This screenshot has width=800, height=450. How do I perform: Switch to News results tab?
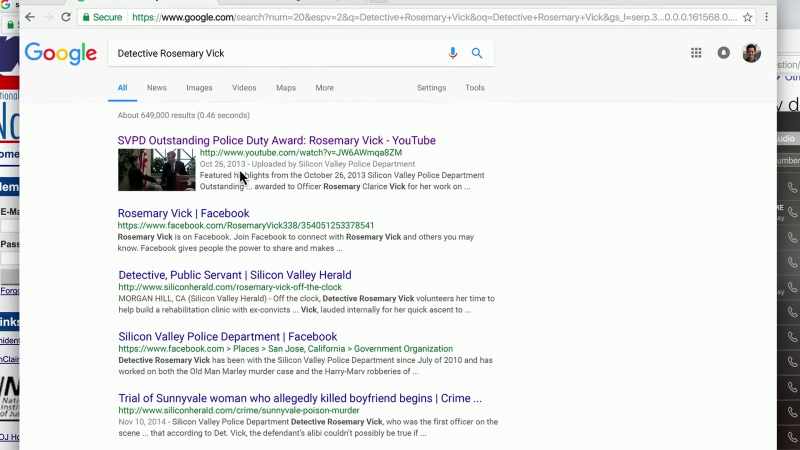[x=157, y=88]
